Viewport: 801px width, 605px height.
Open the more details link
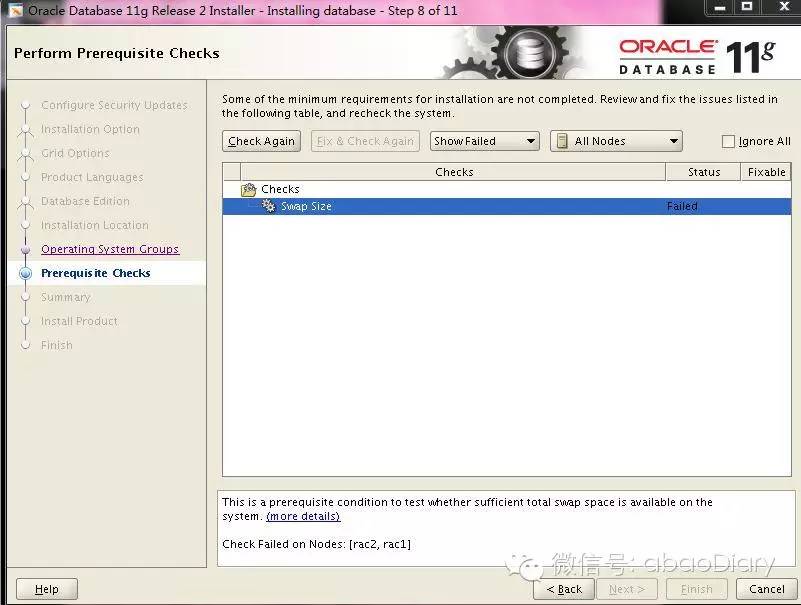coord(303,516)
